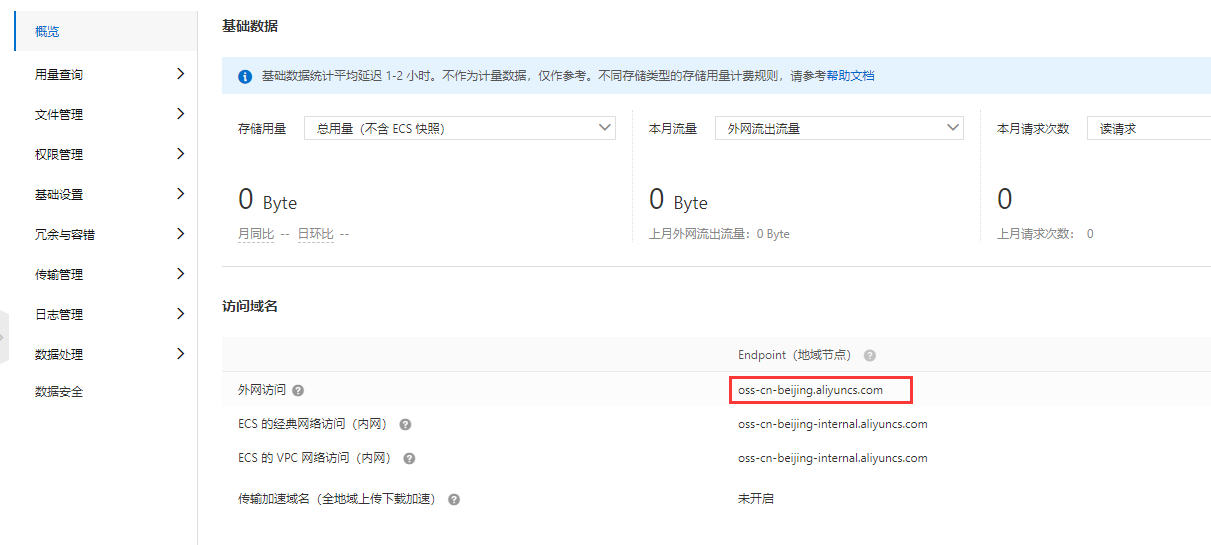Click help icon beside 传输加速域名
Image resolution: width=1211 pixels, height=545 pixels.
(x=454, y=498)
